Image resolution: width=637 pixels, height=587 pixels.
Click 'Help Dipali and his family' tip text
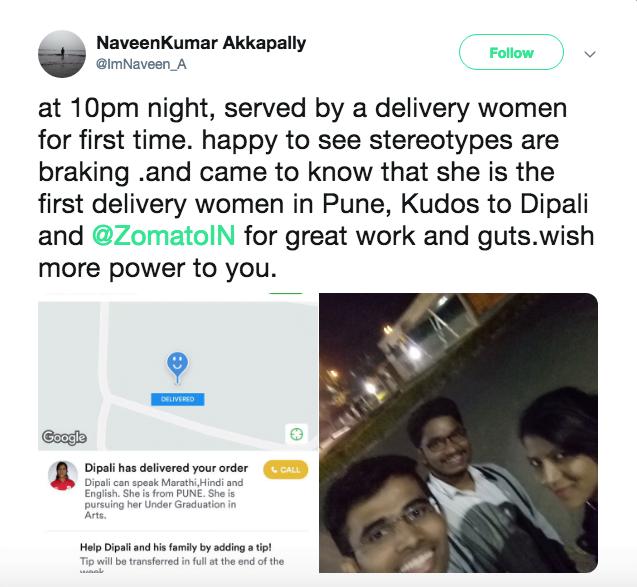click(176, 547)
